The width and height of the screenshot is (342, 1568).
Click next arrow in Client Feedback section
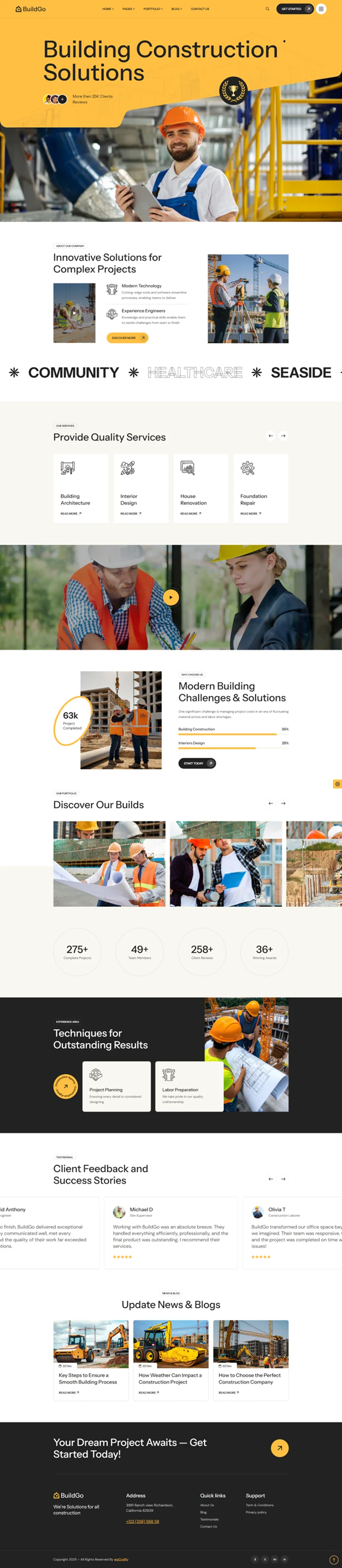tap(283, 1179)
